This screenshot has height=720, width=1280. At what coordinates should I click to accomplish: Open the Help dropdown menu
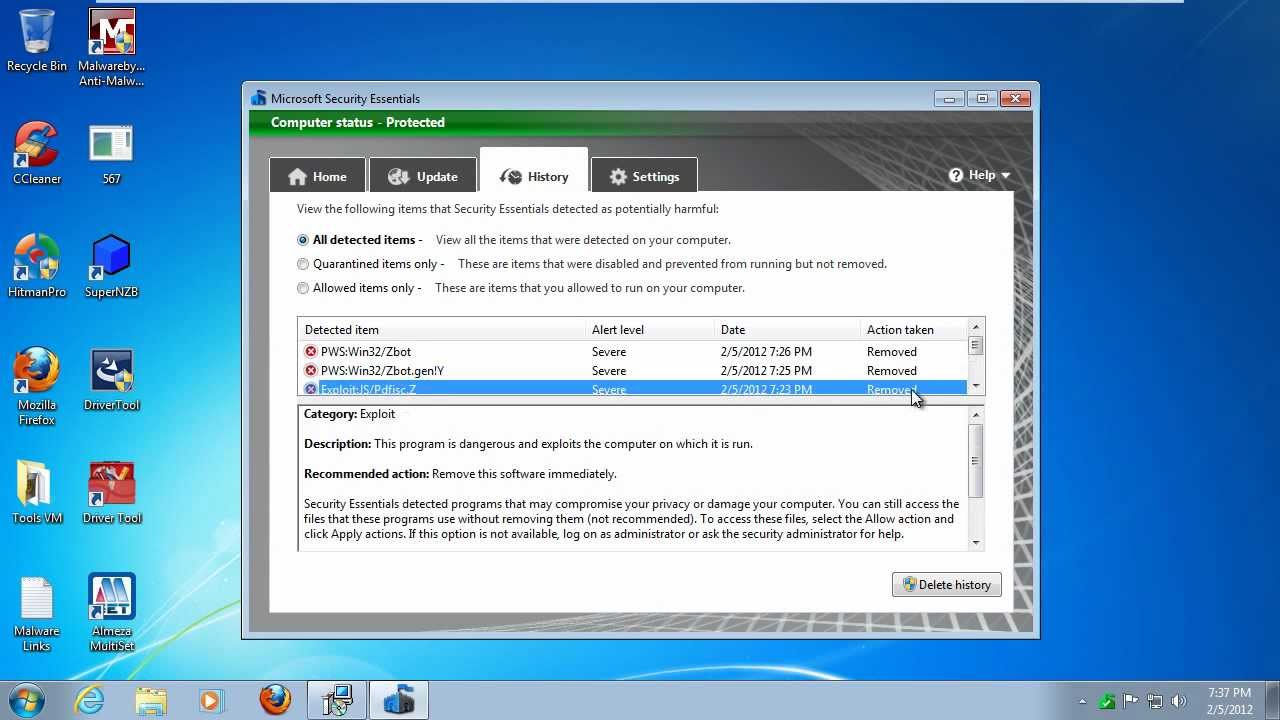(980, 175)
